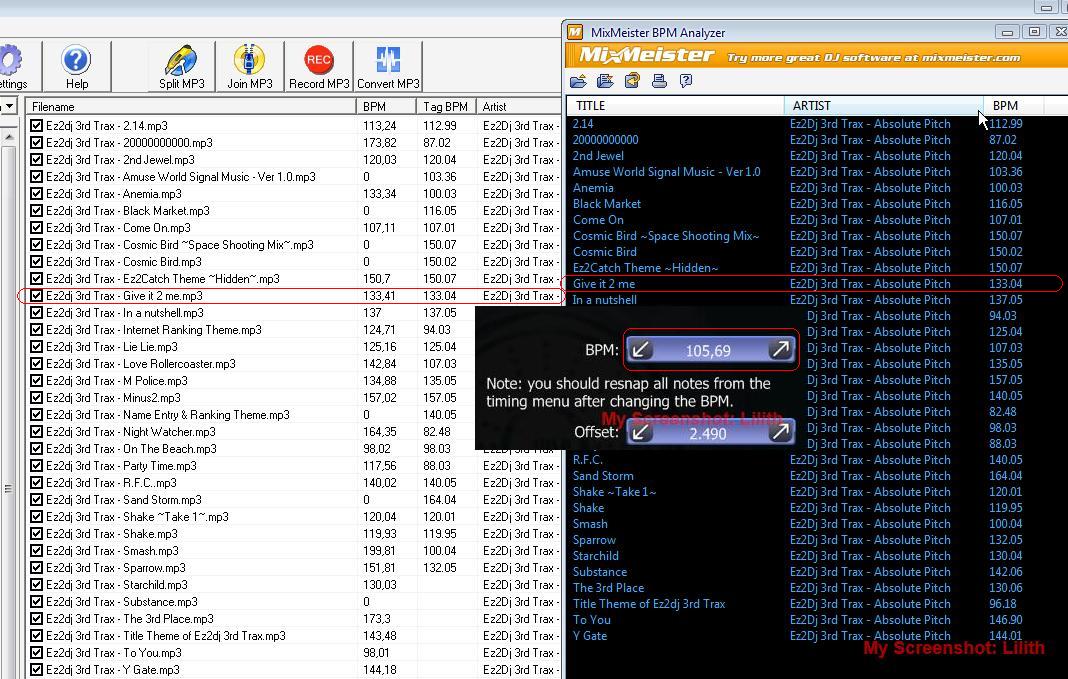Select file row 'Ez2dj 3rd Trax - Substance.mp3'

click(122, 602)
